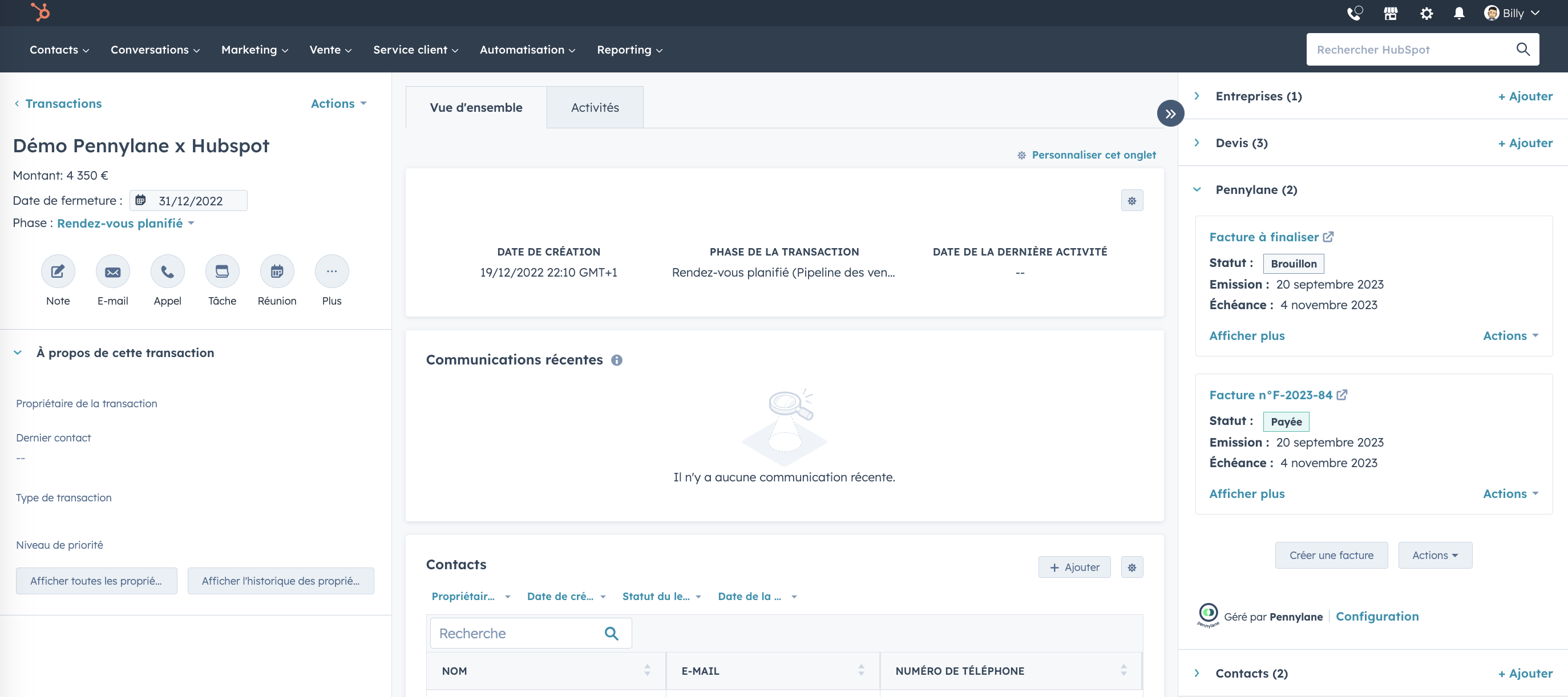The height and width of the screenshot is (697, 1568).
Task: Open Propriétair... filter dropdown
Action: click(471, 597)
